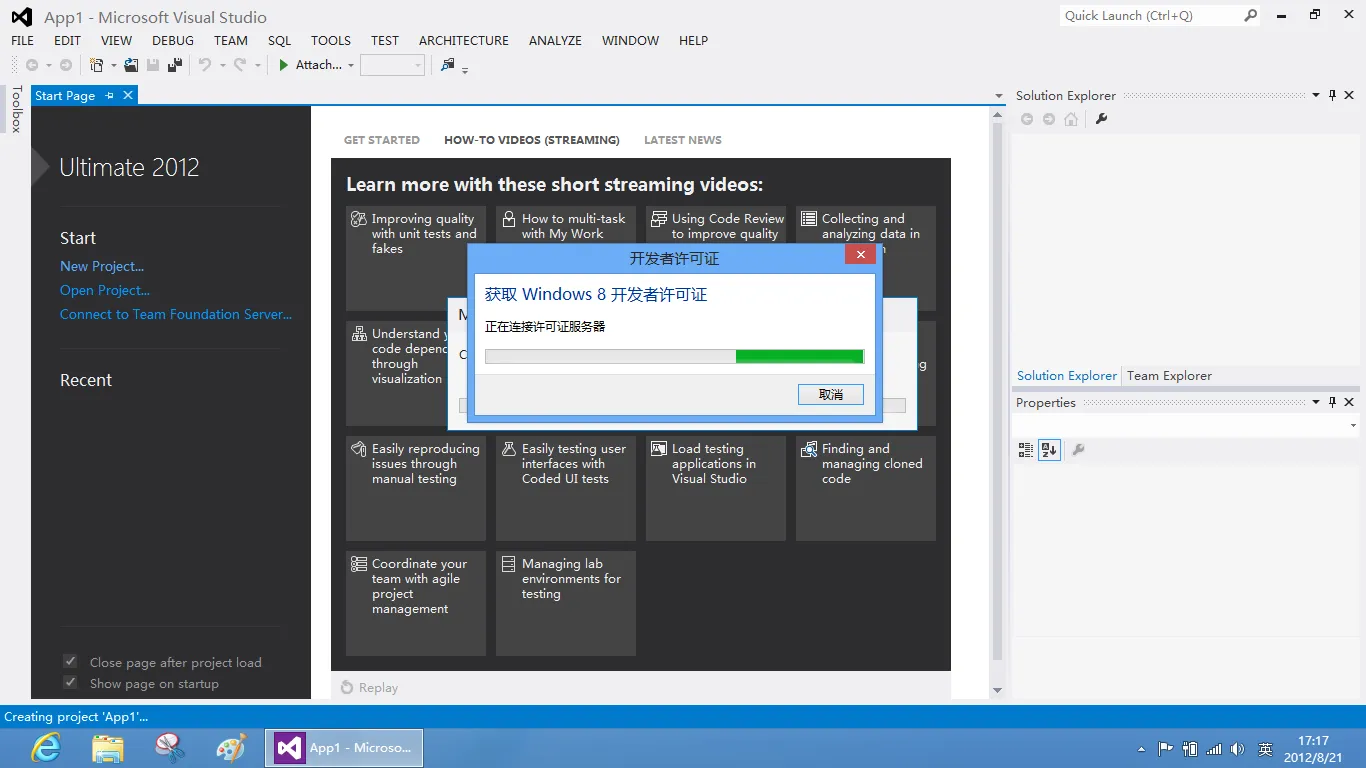Switch to the Team Explorer tab
The width and height of the screenshot is (1366, 768).
1169,376
